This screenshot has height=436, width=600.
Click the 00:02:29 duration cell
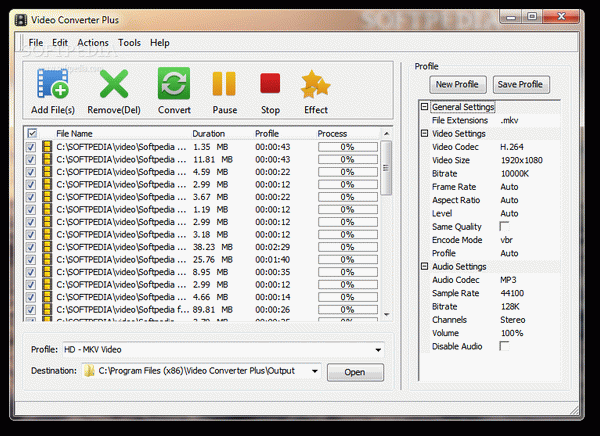[272, 247]
